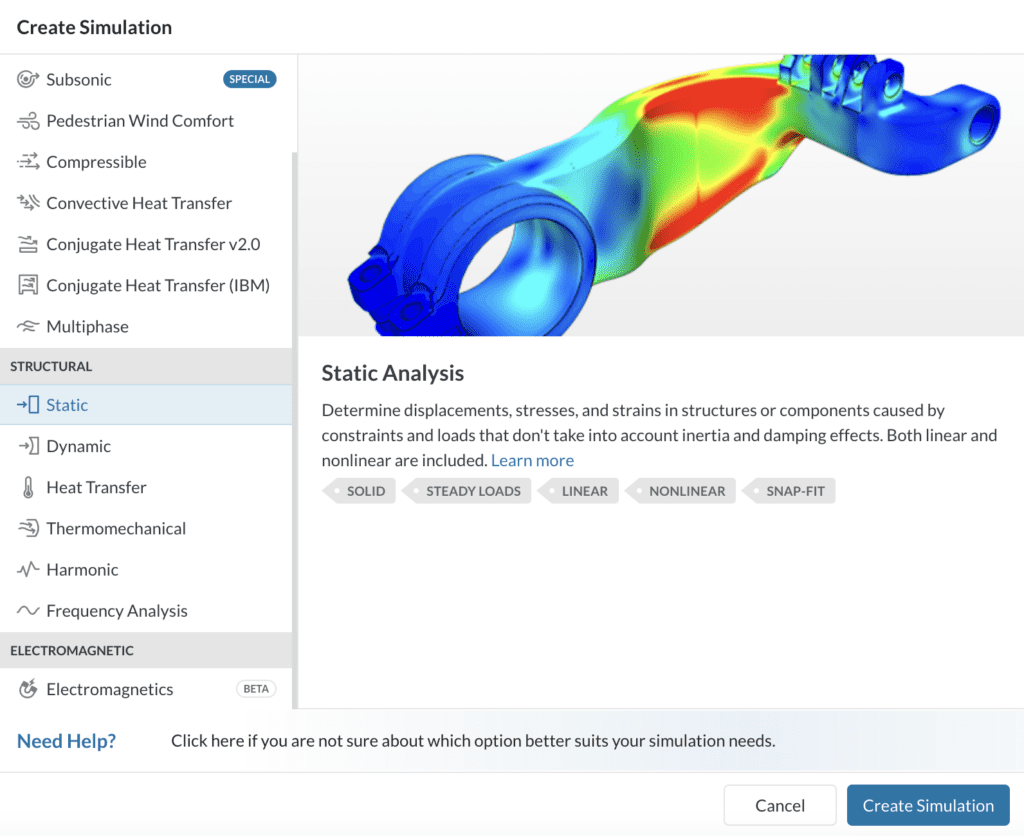Click the Harmonic analysis waveform icon
Image resolution: width=1024 pixels, height=836 pixels.
(x=27, y=569)
